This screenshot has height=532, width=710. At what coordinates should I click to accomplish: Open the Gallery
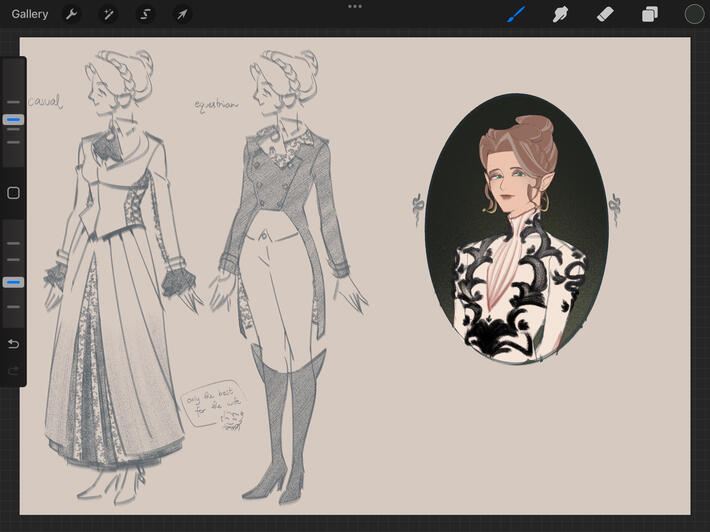tap(30, 14)
